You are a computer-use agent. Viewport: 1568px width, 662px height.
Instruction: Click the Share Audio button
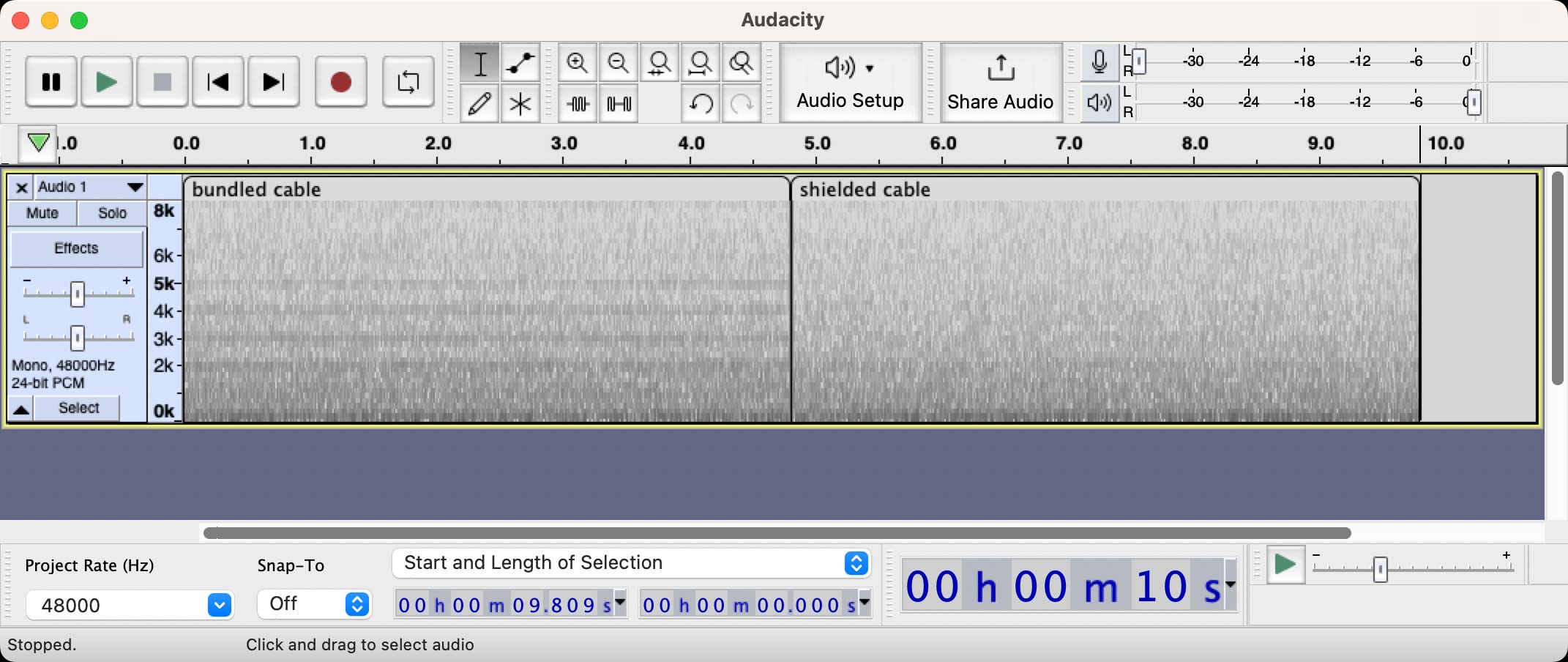(x=1001, y=83)
